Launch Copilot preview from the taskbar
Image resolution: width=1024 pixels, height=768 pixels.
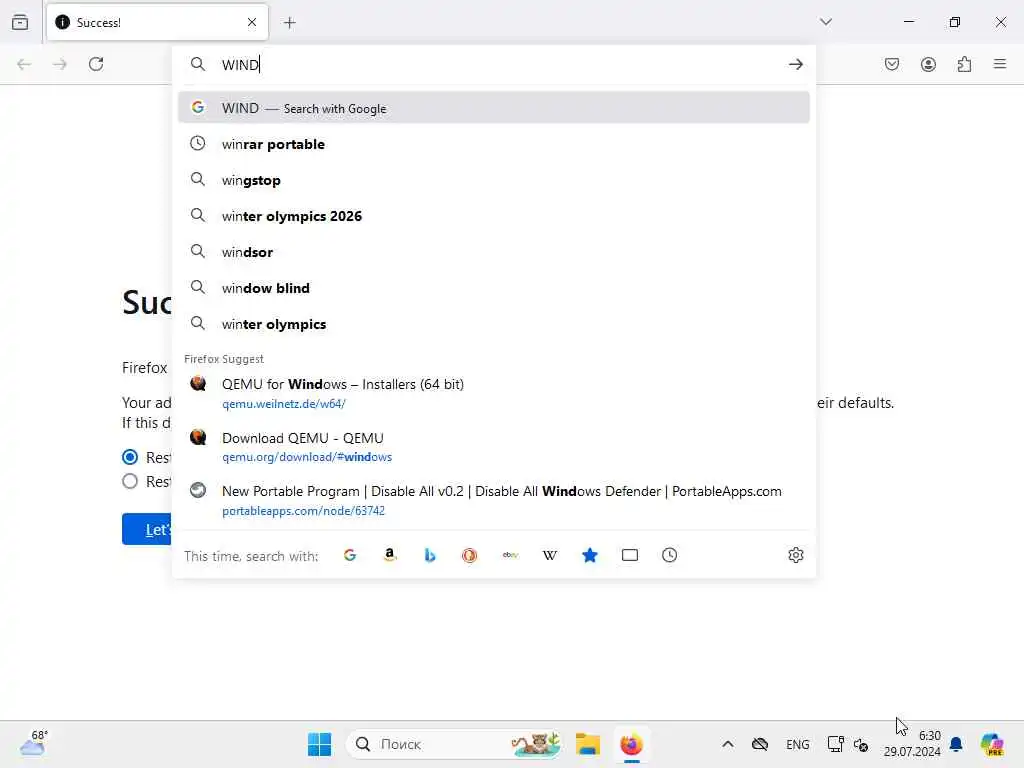[x=992, y=744]
